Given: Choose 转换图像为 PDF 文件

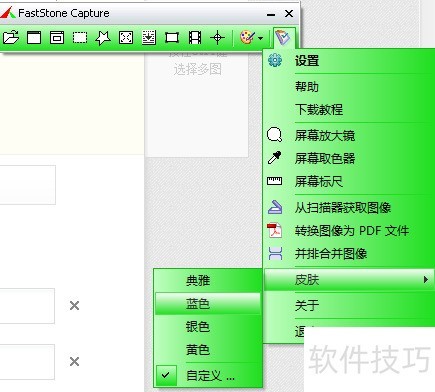Looking at the screenshot, I should pos(349,231).
